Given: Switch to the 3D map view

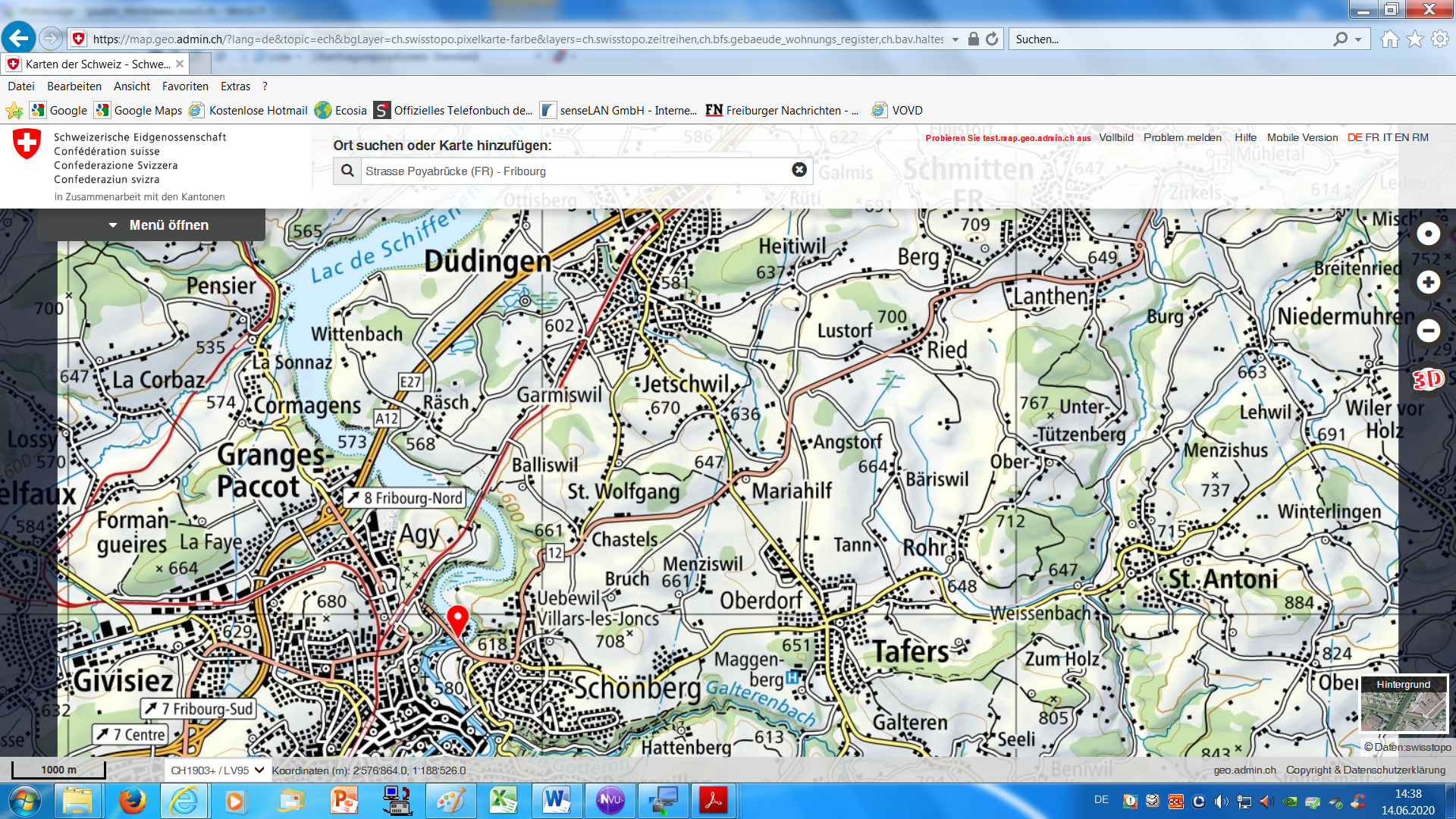Looking at the screenshot, I should click(1429, 379).
